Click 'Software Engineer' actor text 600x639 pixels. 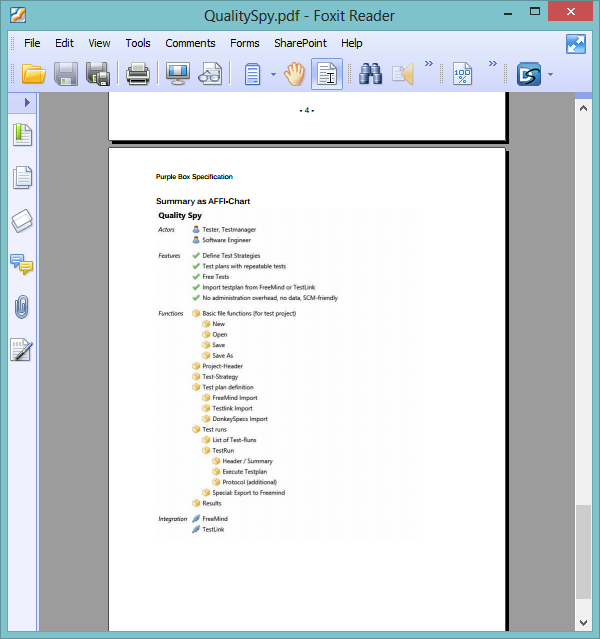pos(226,240)
